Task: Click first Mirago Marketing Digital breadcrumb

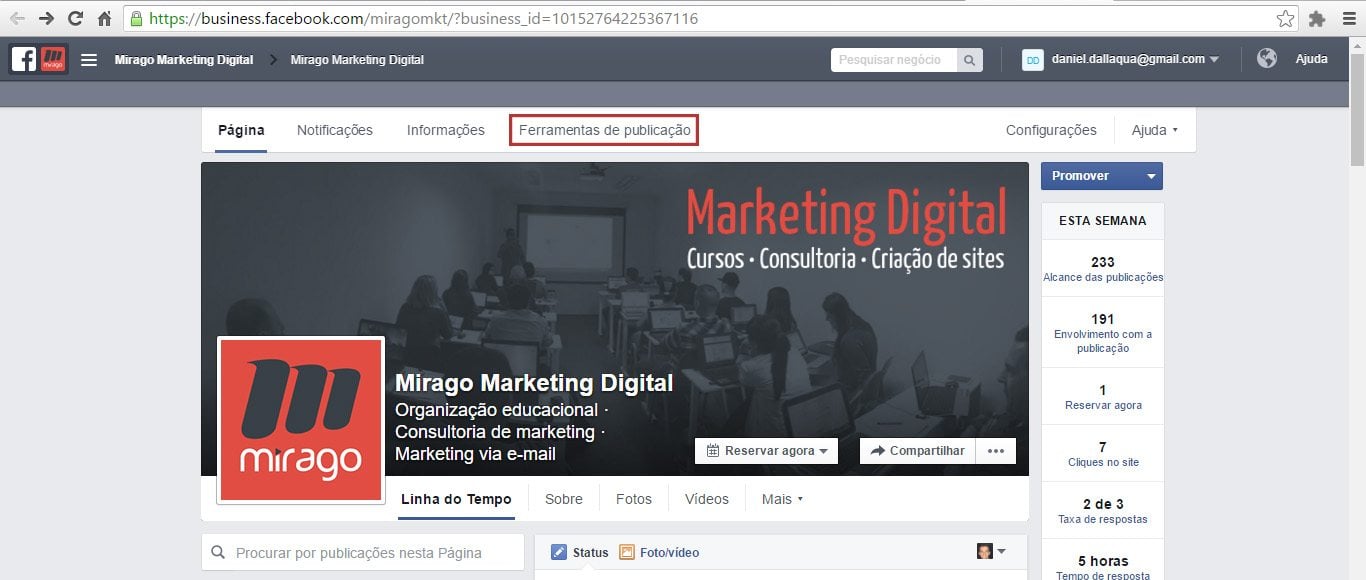Action: (x=184, y=60)
